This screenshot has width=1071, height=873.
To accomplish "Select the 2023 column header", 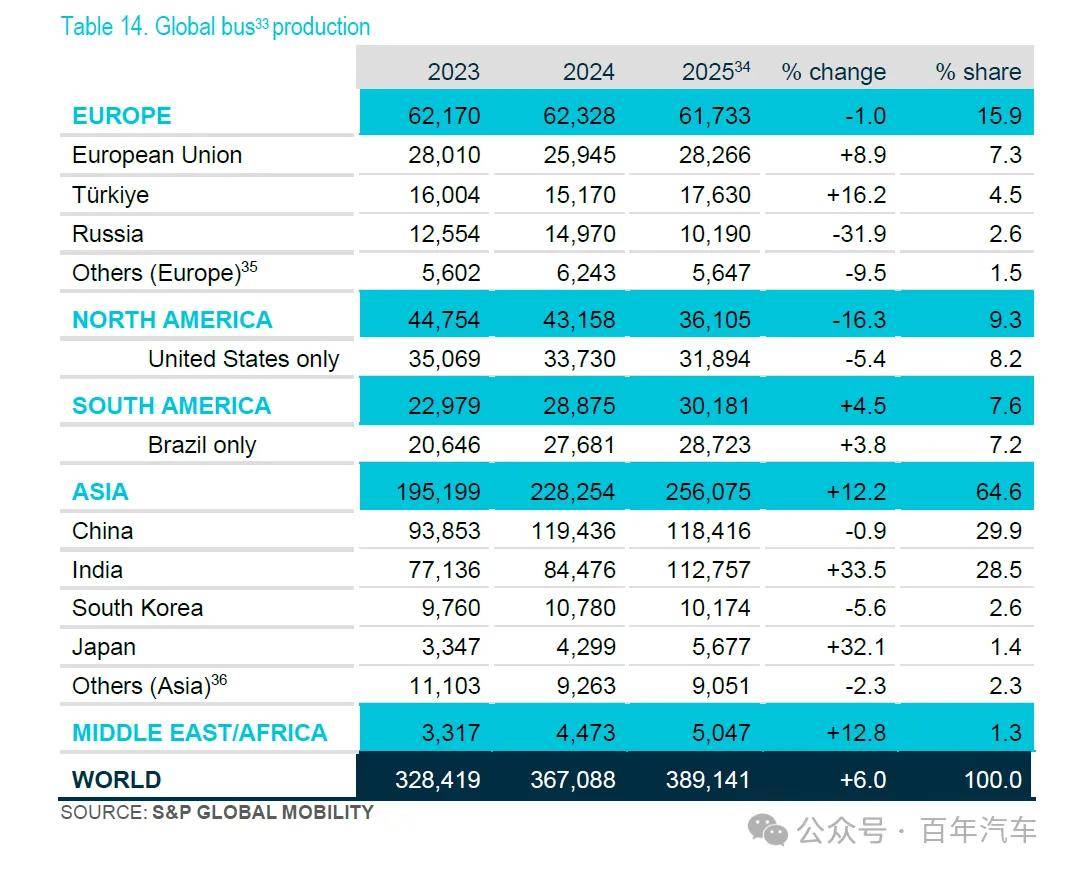I will [x=454, y=72].
